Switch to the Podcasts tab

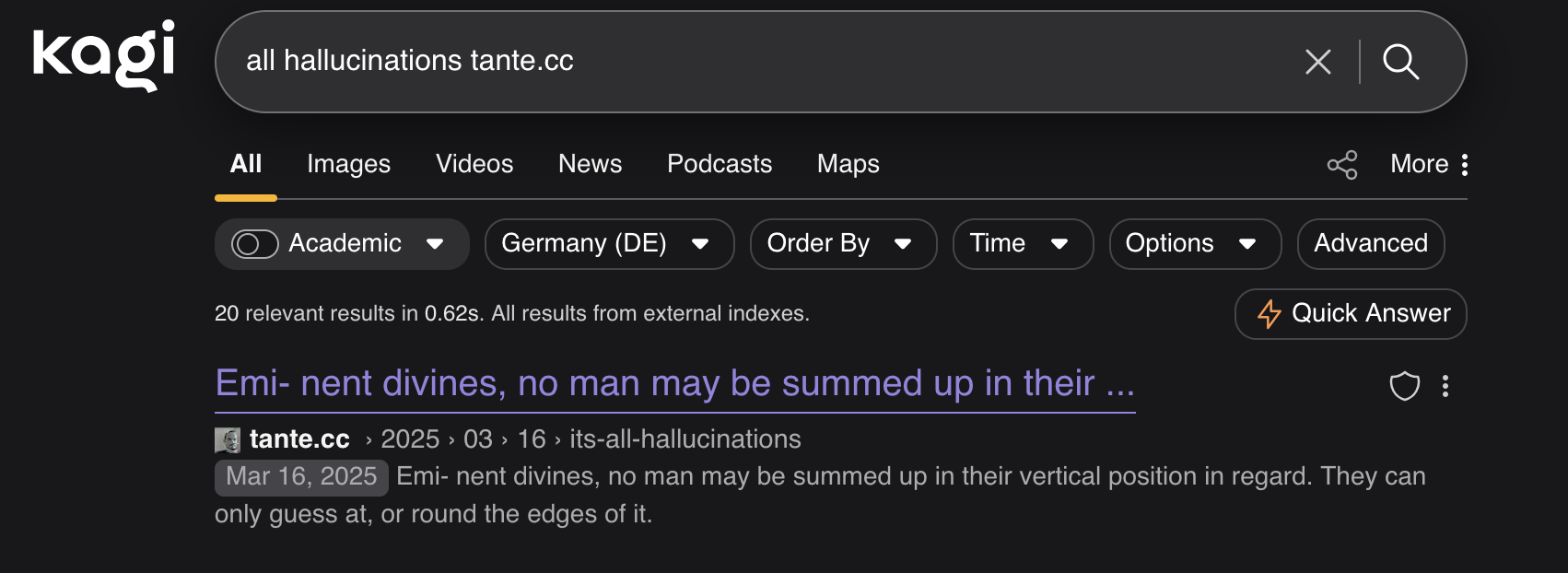coord(719,164)
